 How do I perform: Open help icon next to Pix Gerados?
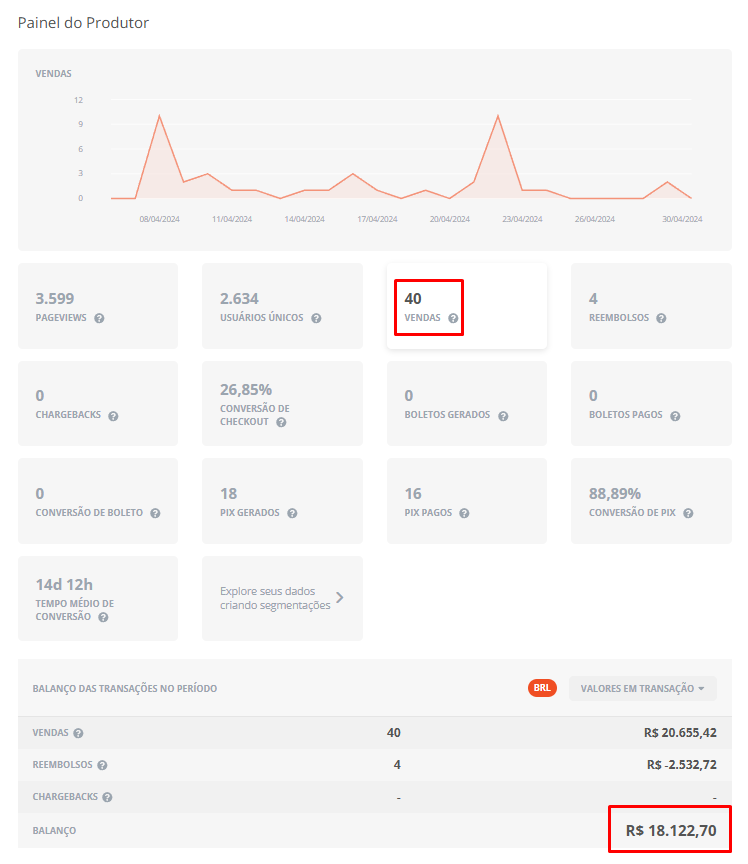click(292, 513)
